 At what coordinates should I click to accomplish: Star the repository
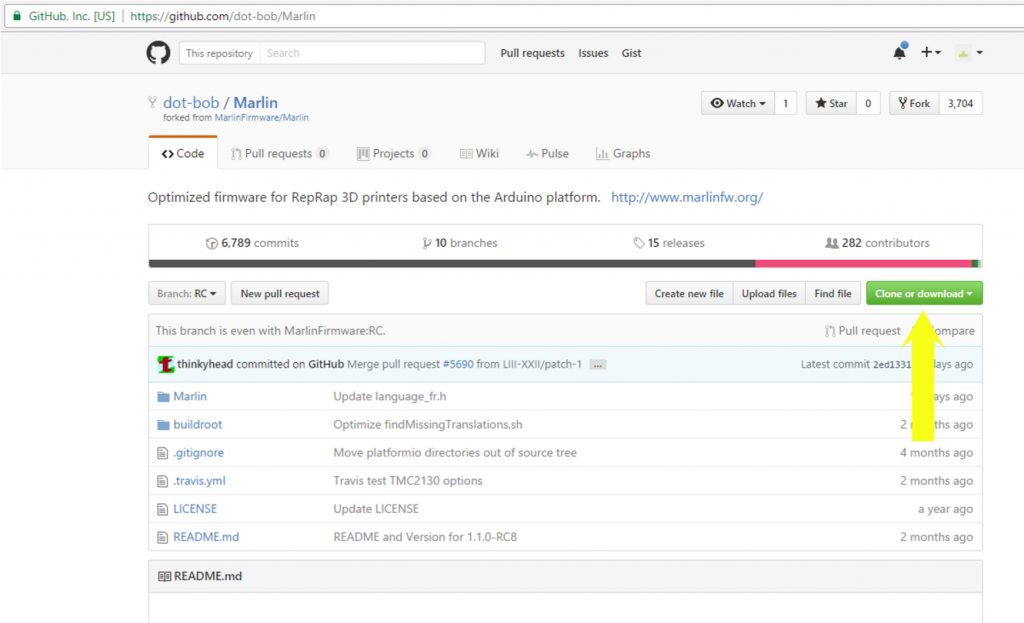click(831, 103)
